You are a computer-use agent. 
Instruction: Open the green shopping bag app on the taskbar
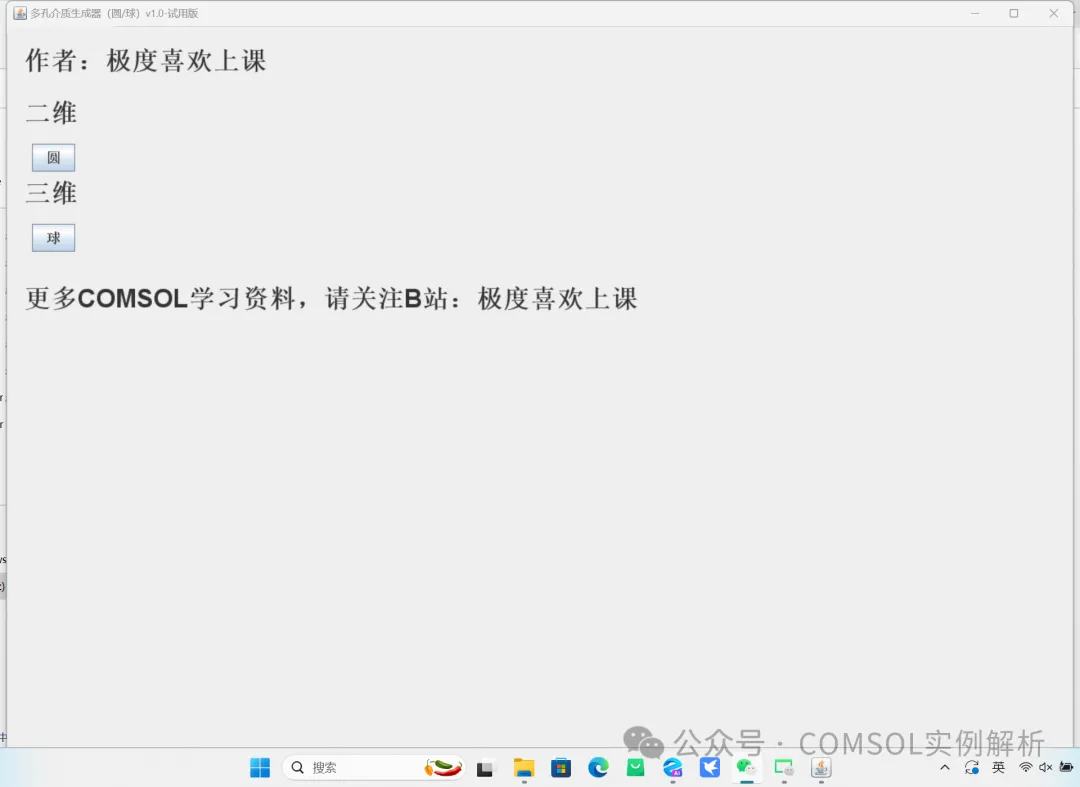coord(635,768)
